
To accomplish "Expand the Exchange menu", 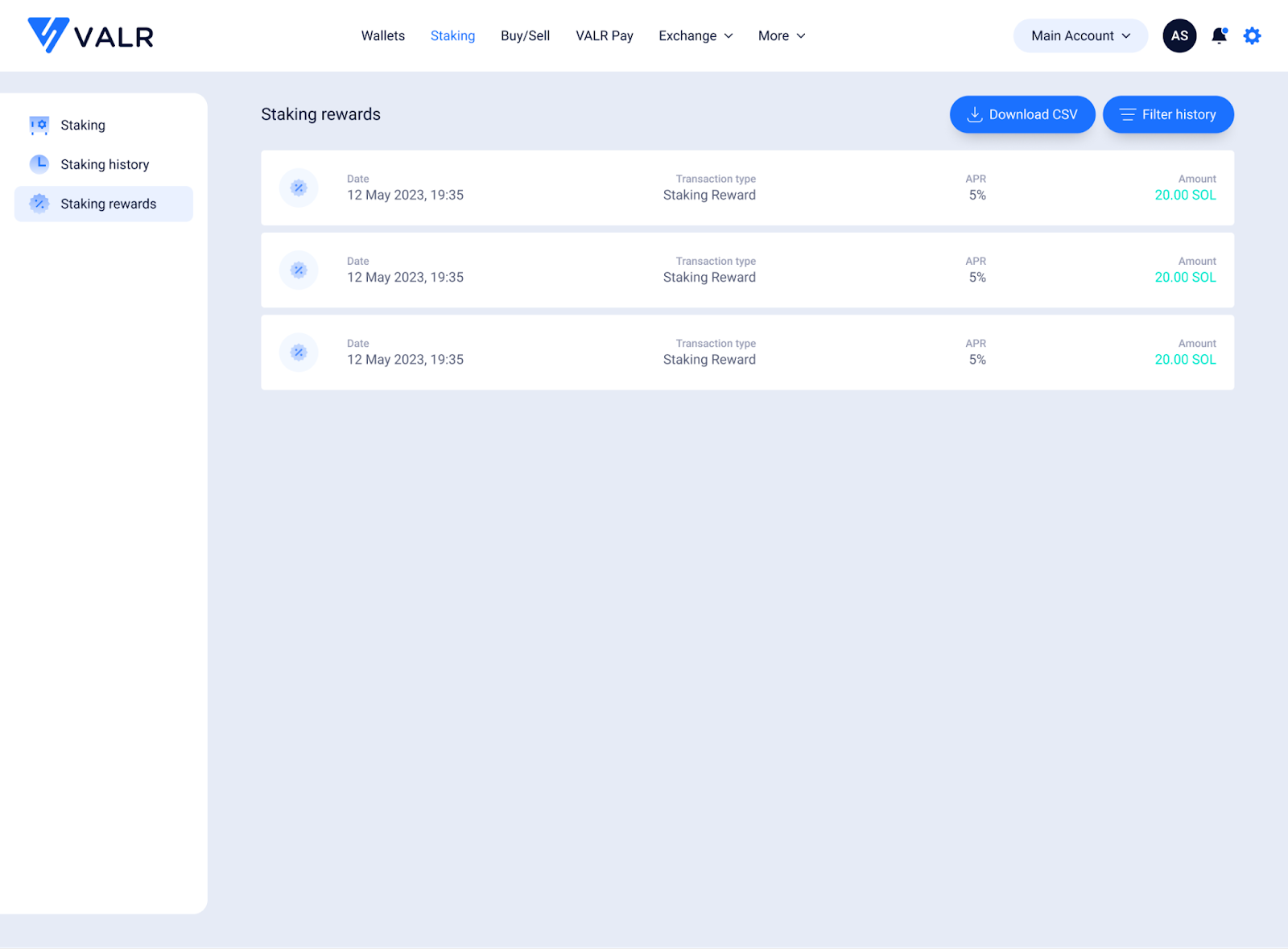I will (x=696, y=35).
